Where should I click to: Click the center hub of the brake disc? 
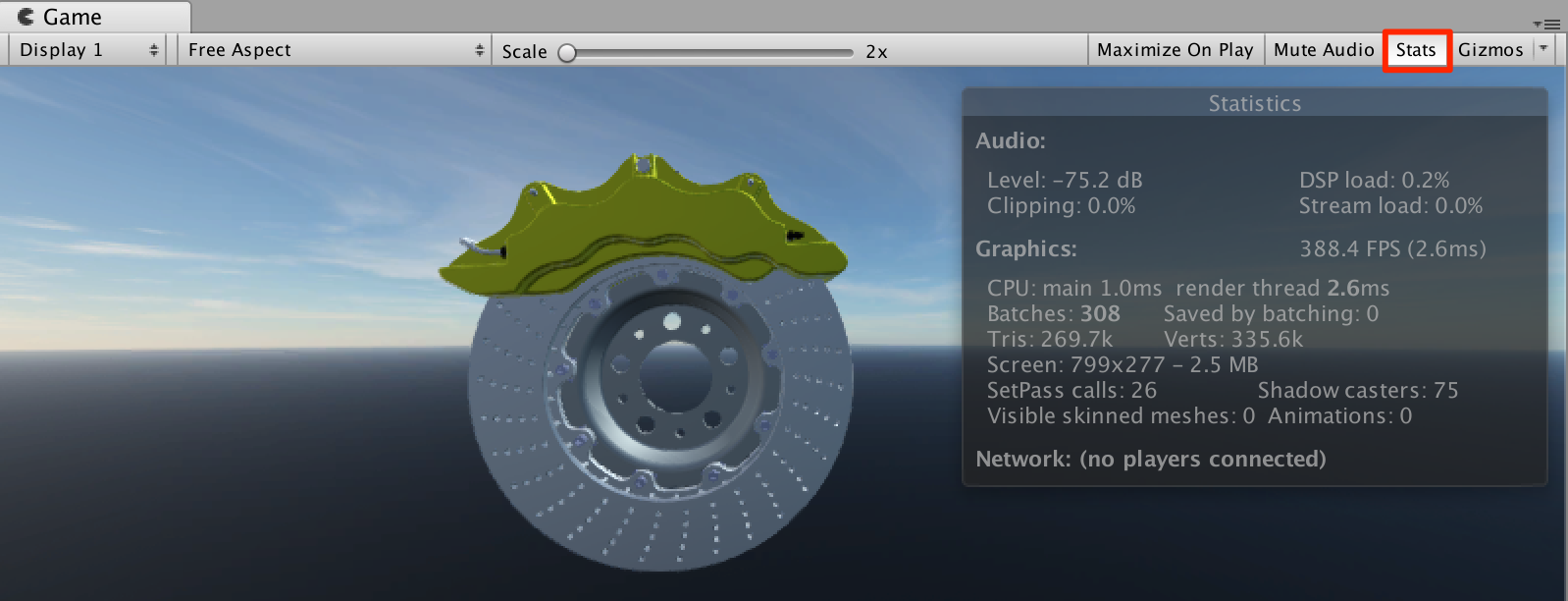tap(675, 378)
